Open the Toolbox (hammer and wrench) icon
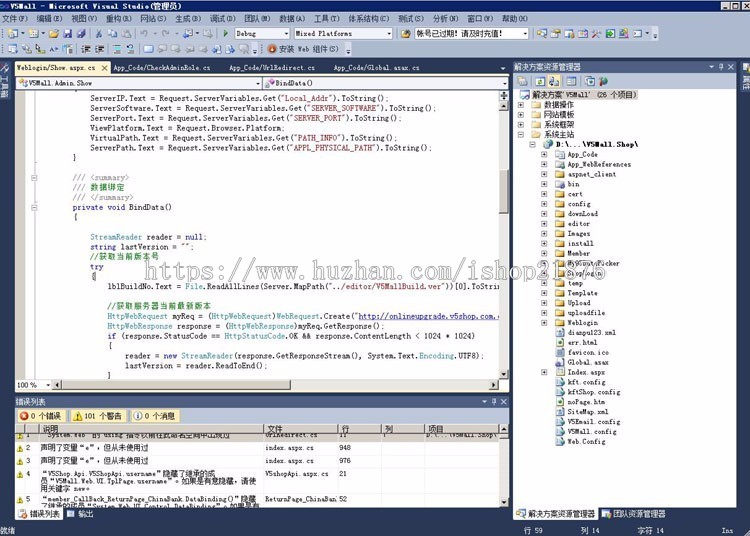The width and height of the screenshot is (750, 536). tap(596, 33)
